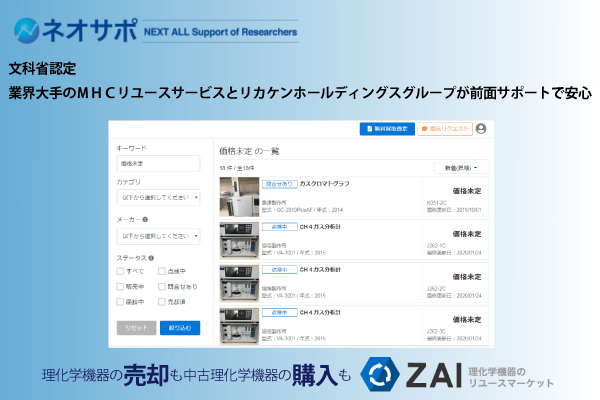Click the 点検中 badge in J262-2C row

[x=280, y=270]
